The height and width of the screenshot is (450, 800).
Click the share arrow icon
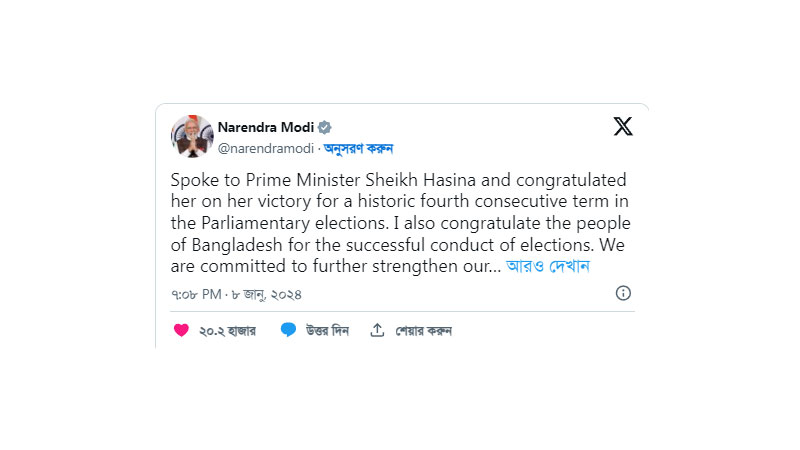coord(377,330)
